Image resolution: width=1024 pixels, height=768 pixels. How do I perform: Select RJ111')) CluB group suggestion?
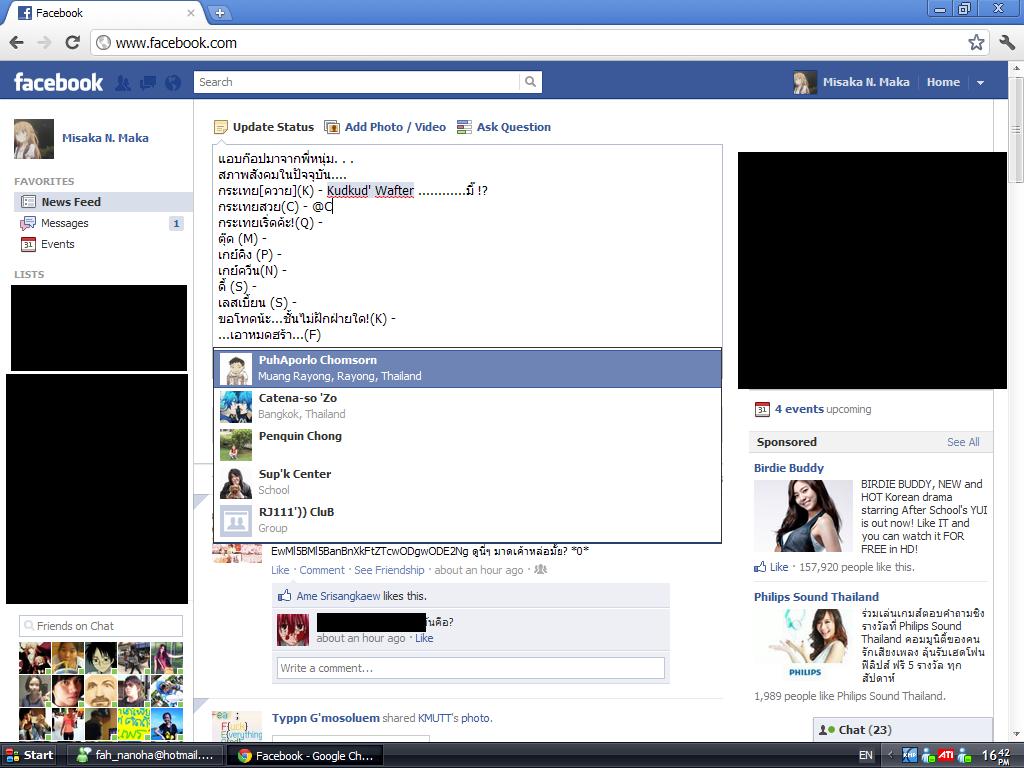tap(468, 520)
